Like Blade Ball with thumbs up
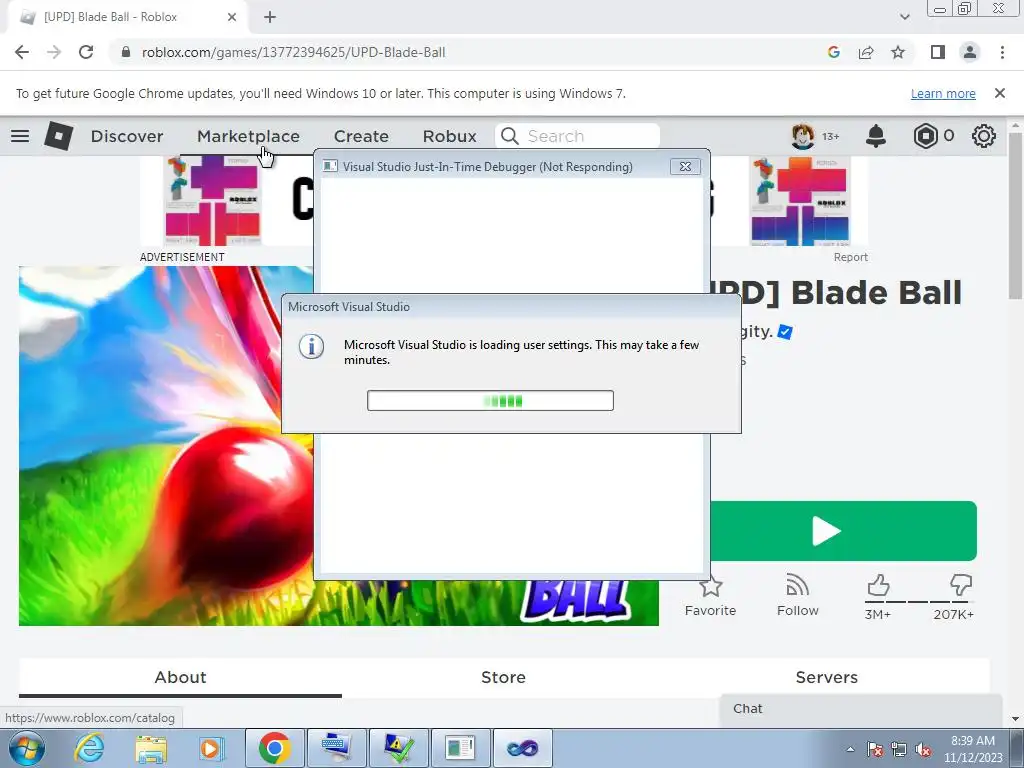 click(878, 585)
